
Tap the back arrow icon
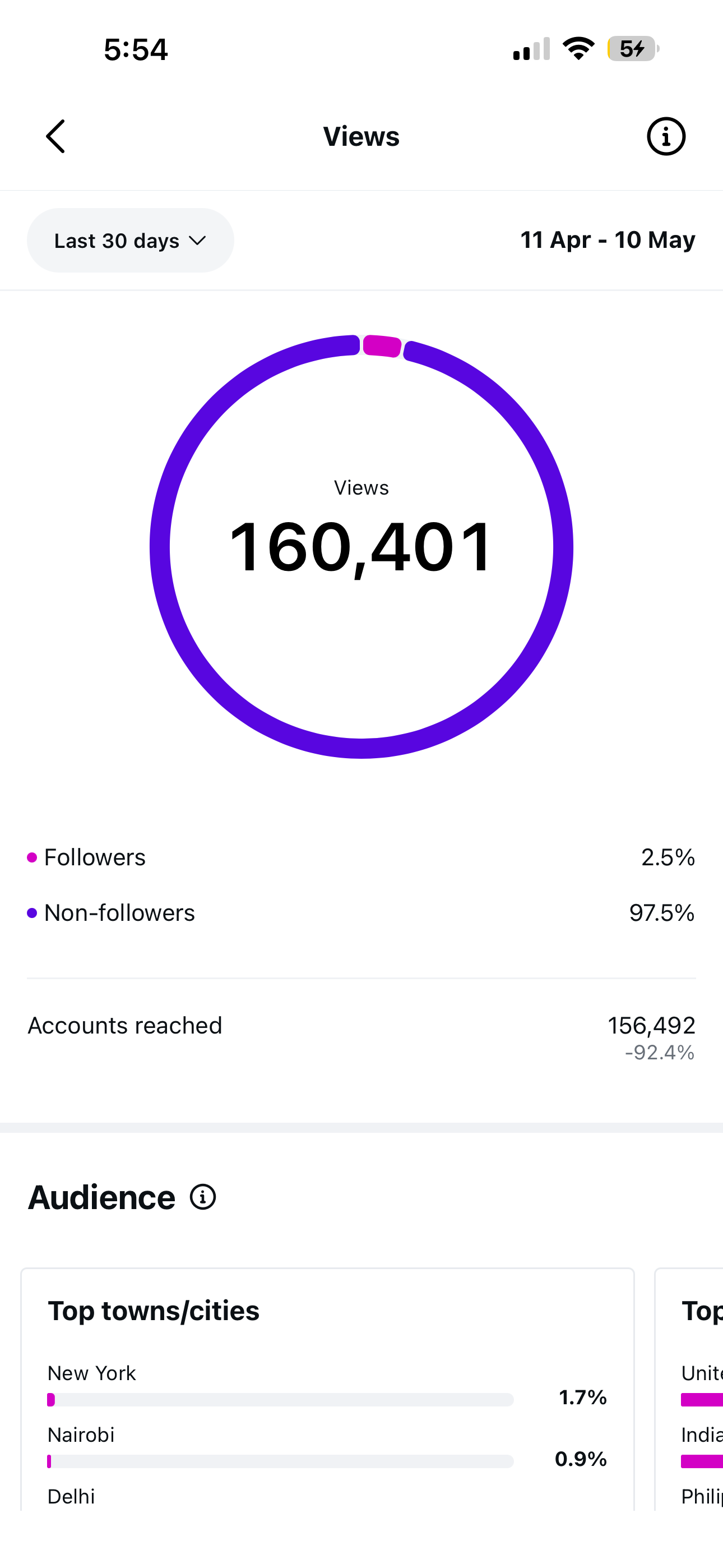point(55,136)
